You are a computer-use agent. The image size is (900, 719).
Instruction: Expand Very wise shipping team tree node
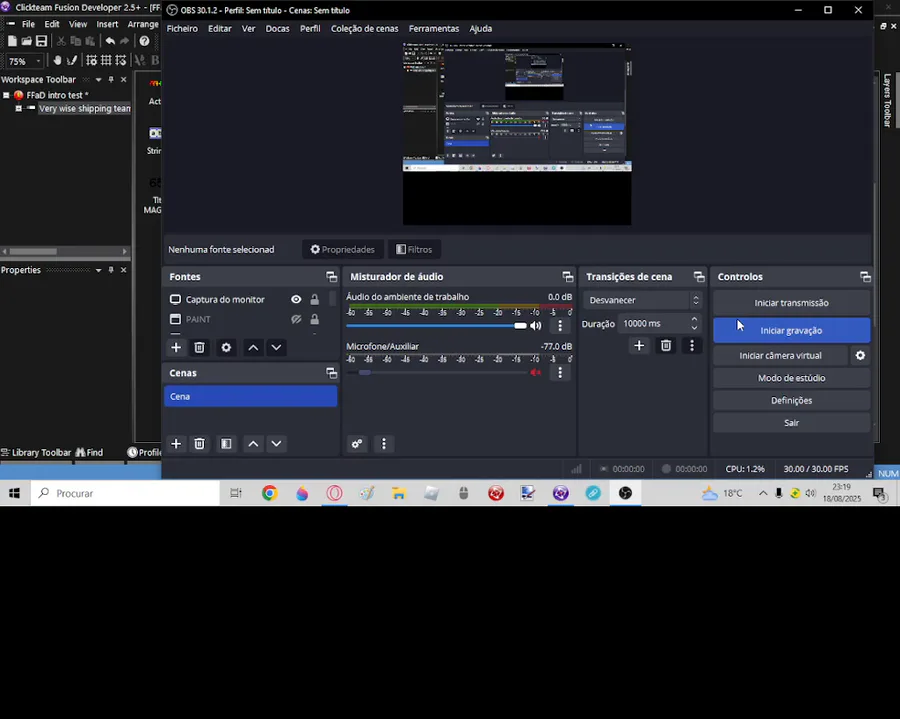(18, 108)
